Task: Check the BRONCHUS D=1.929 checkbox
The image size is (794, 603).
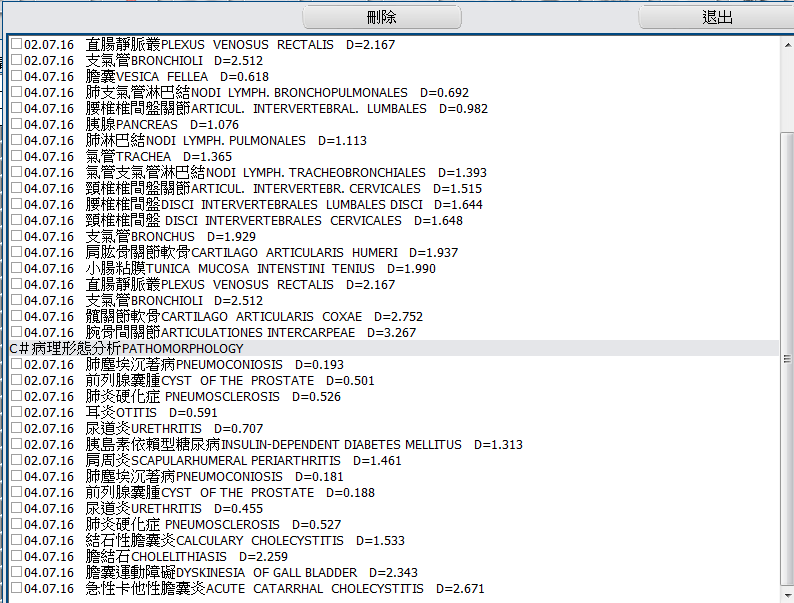Action: coord(16,237)
